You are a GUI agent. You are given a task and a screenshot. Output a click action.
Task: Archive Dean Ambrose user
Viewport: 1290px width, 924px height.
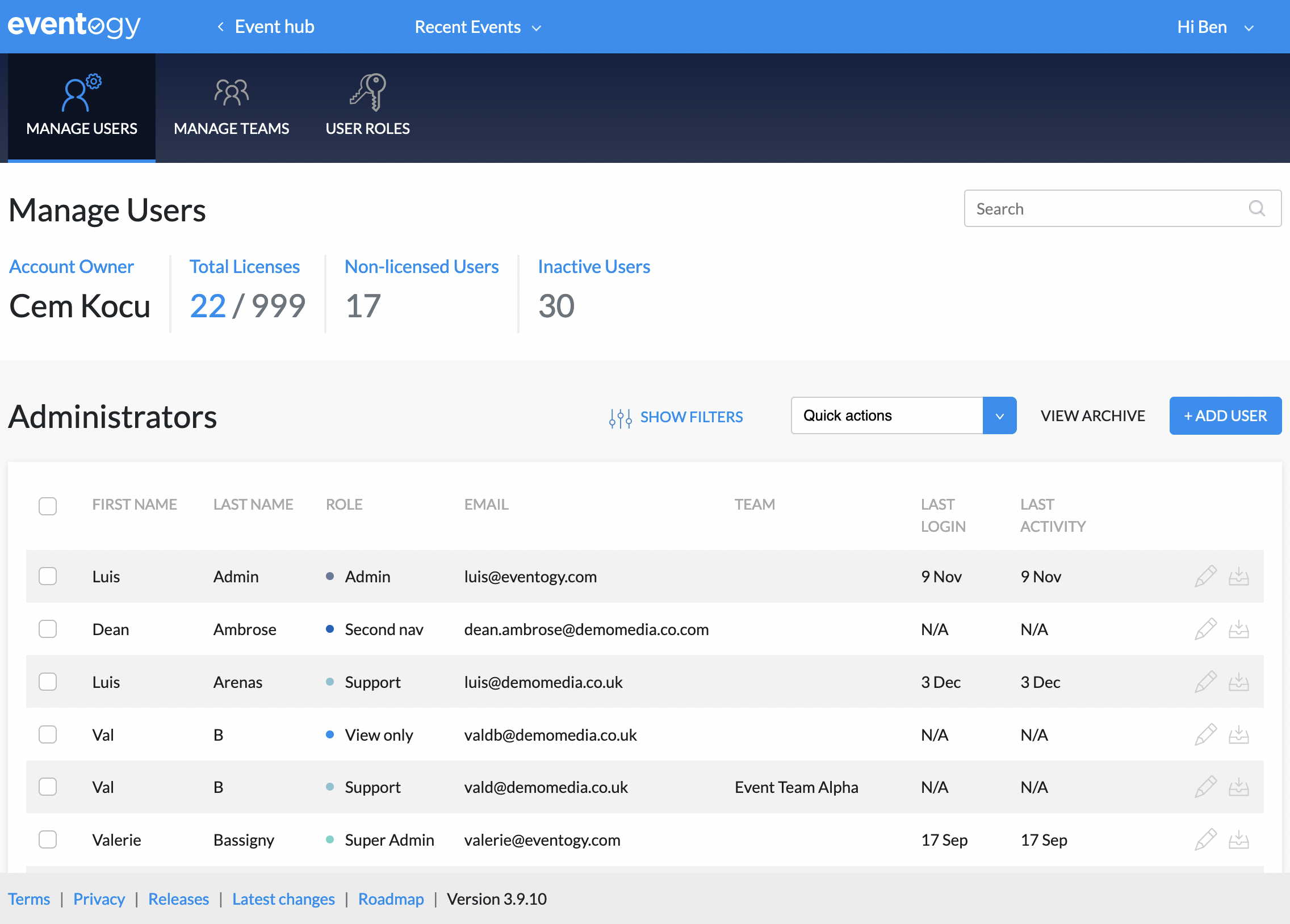coord(1238,629)
